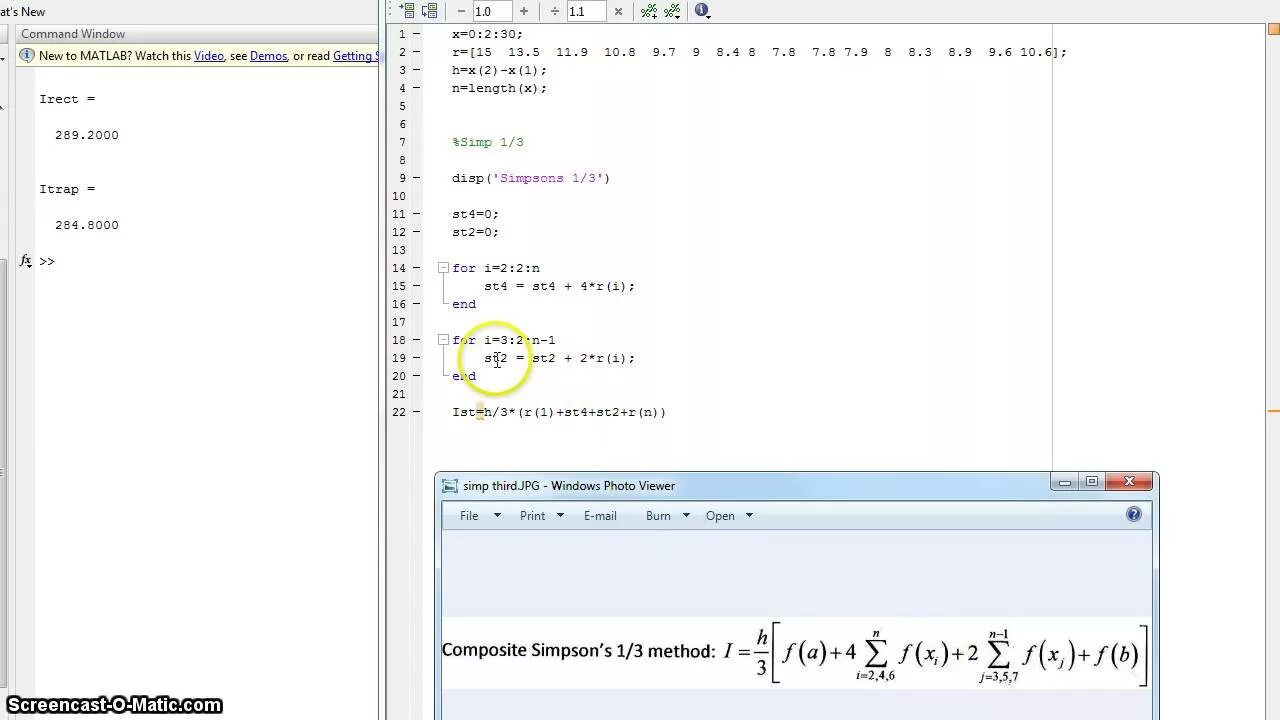Screen dimensions: 1280x720
Task: Follow the Demos link in Command Window
Action: pos(268,56)
